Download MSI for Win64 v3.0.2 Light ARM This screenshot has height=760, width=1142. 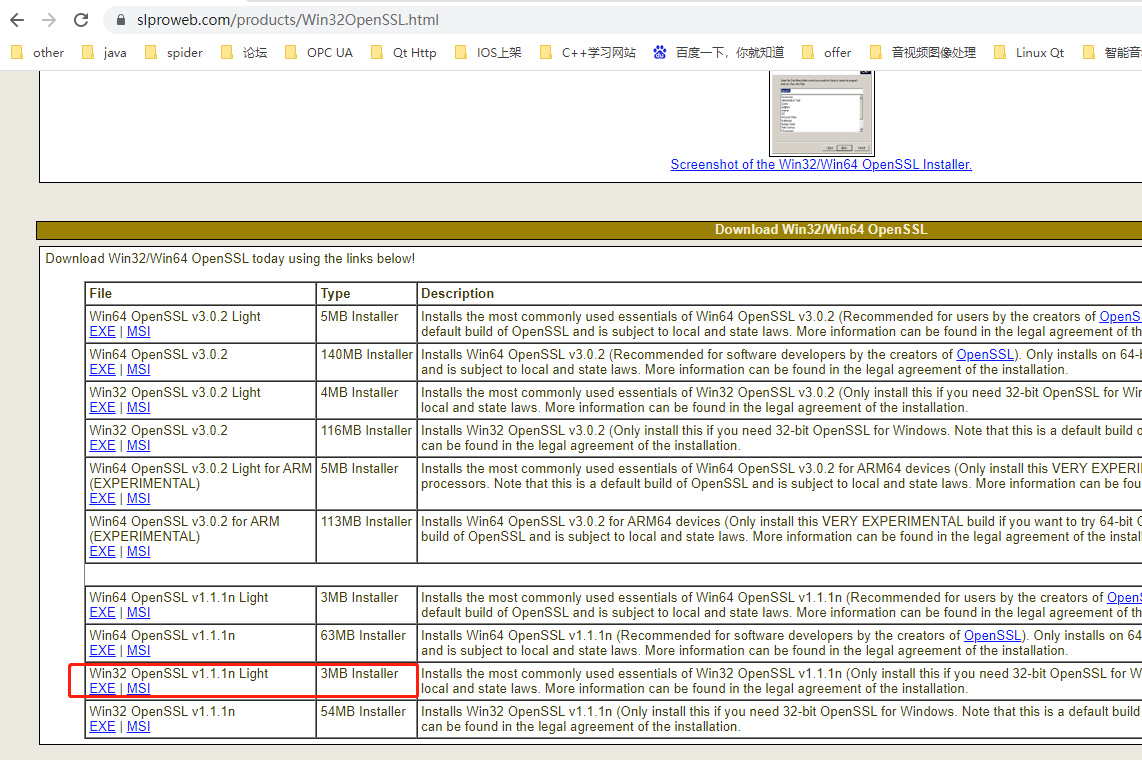click(x=138, y=499)
